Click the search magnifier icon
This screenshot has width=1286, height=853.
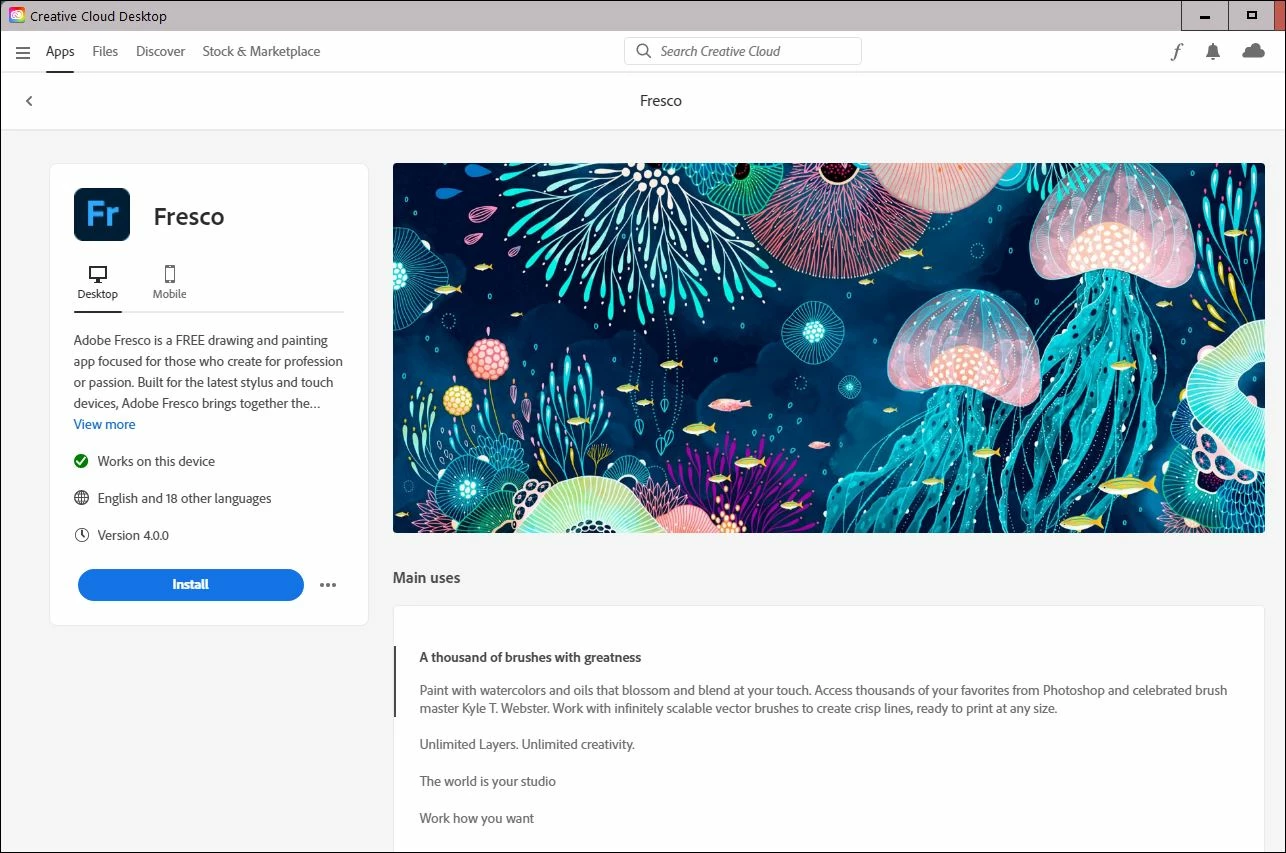643,51
